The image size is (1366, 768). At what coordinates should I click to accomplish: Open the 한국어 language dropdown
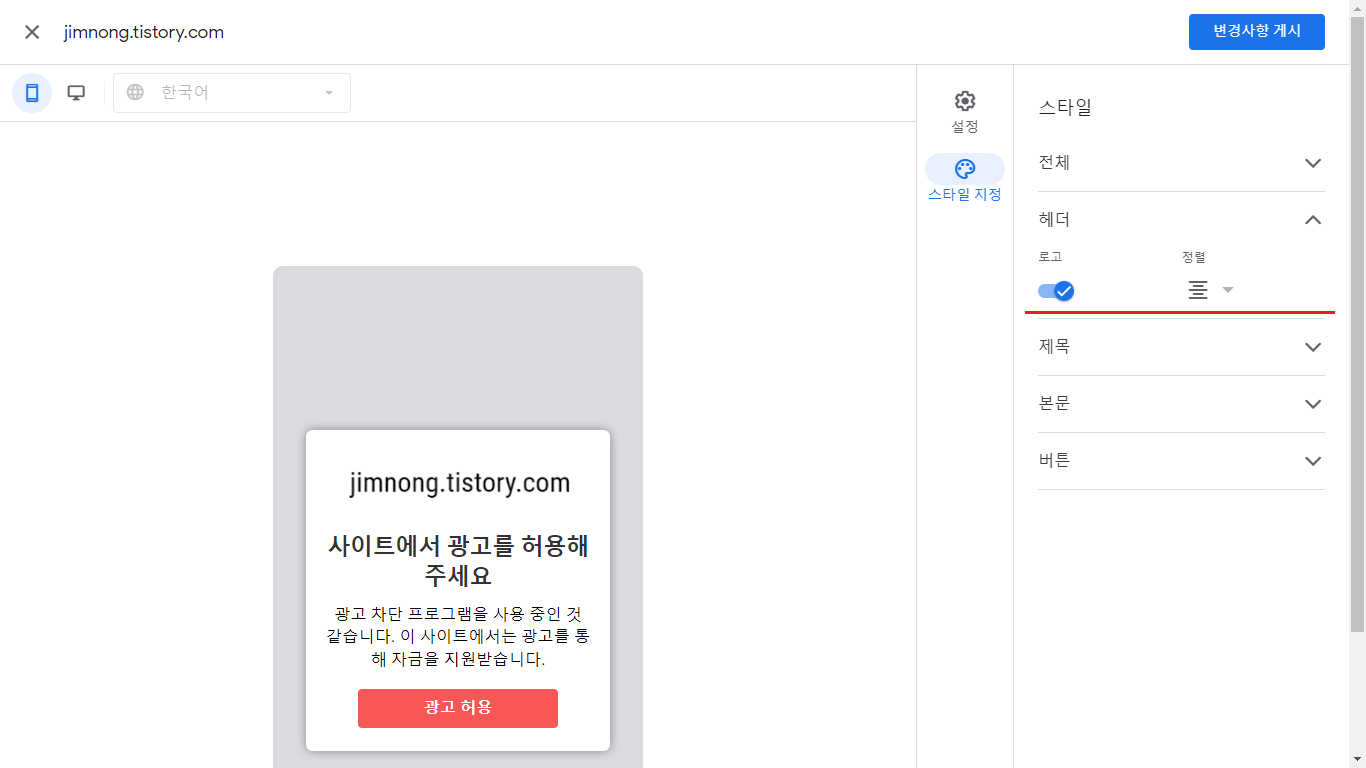232,93
